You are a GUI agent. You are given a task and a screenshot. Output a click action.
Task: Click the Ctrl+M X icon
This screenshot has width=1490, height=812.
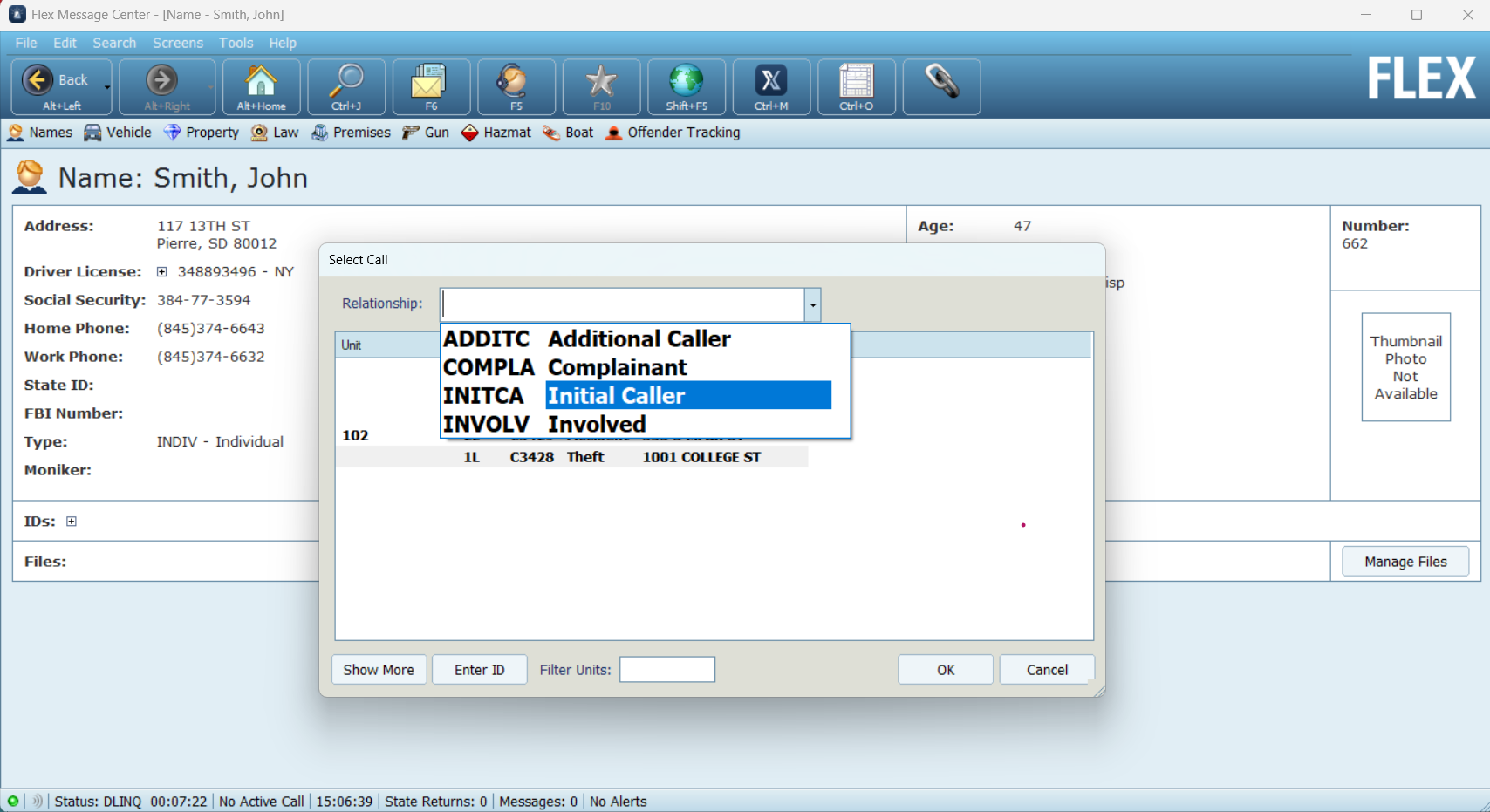tap(771, 83)
